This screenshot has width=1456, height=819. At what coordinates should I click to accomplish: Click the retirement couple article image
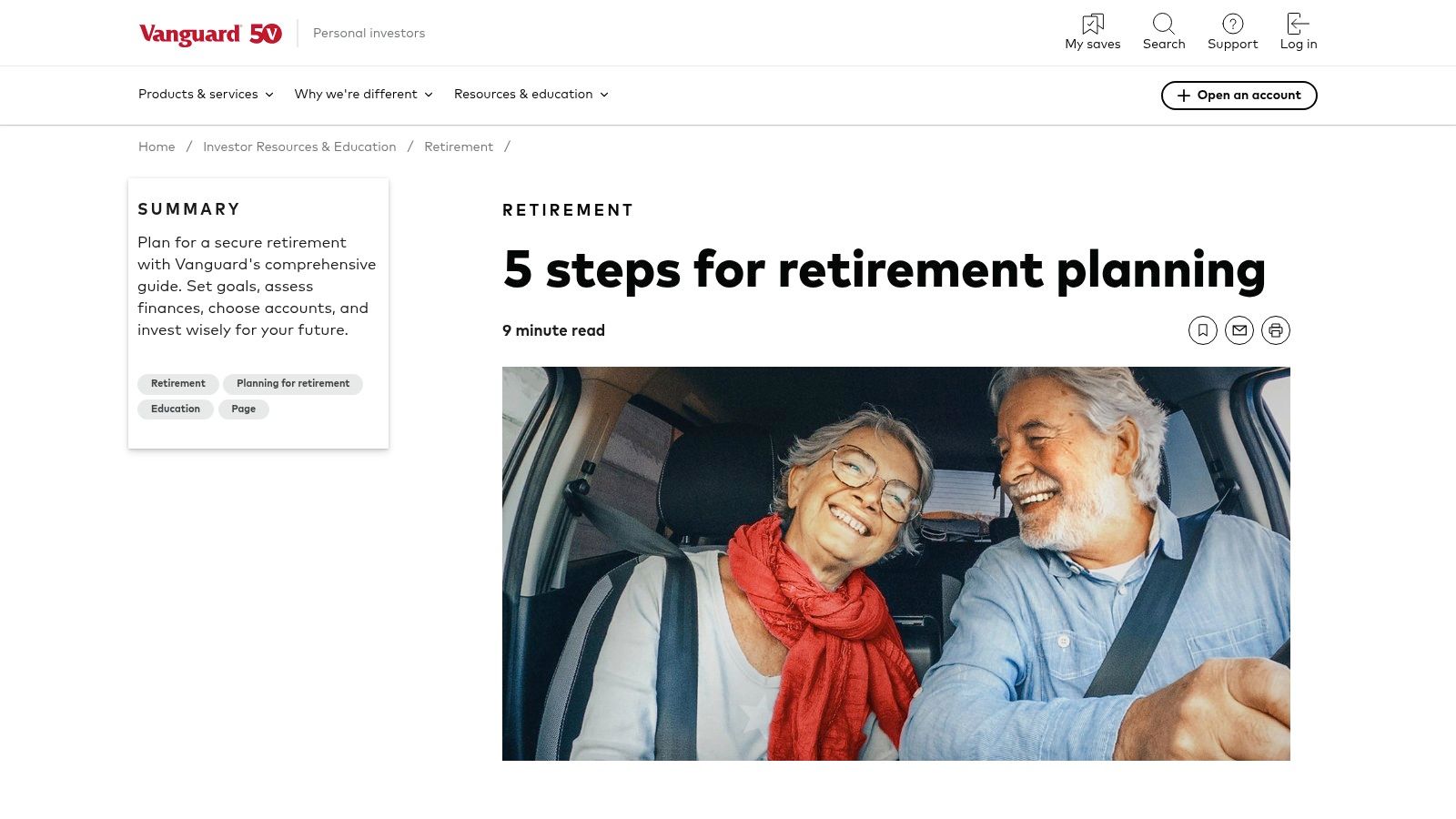[896, 563]
